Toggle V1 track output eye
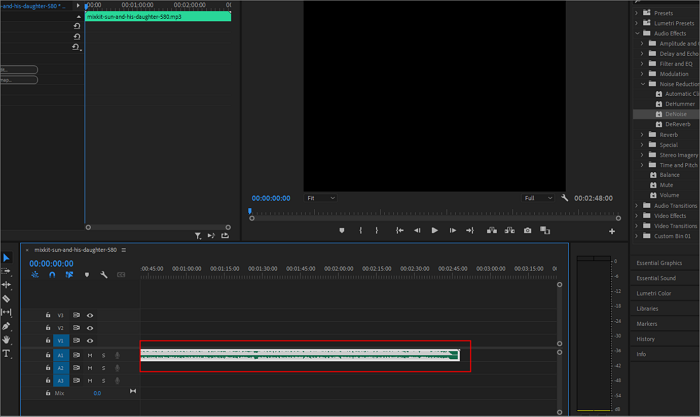Viewport: 700px width, 417px height. coord(90,341)
